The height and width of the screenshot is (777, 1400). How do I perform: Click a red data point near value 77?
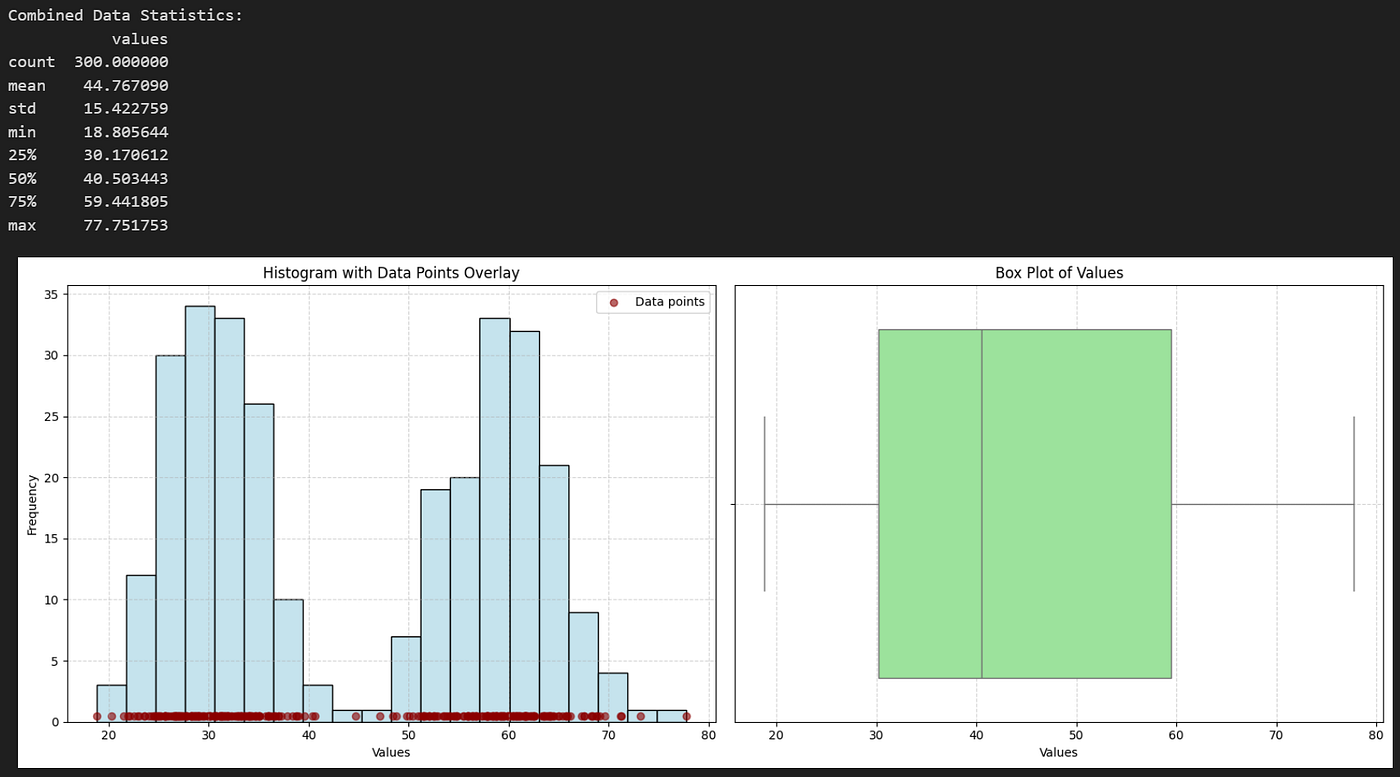688,716
